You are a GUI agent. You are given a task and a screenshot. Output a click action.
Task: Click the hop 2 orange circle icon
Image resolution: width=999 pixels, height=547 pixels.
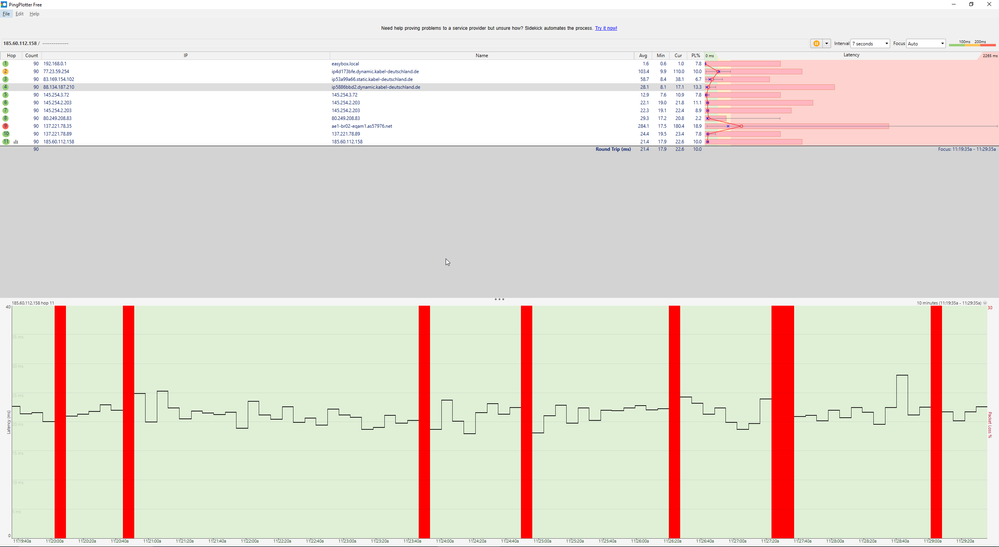[x=6, y=71]
